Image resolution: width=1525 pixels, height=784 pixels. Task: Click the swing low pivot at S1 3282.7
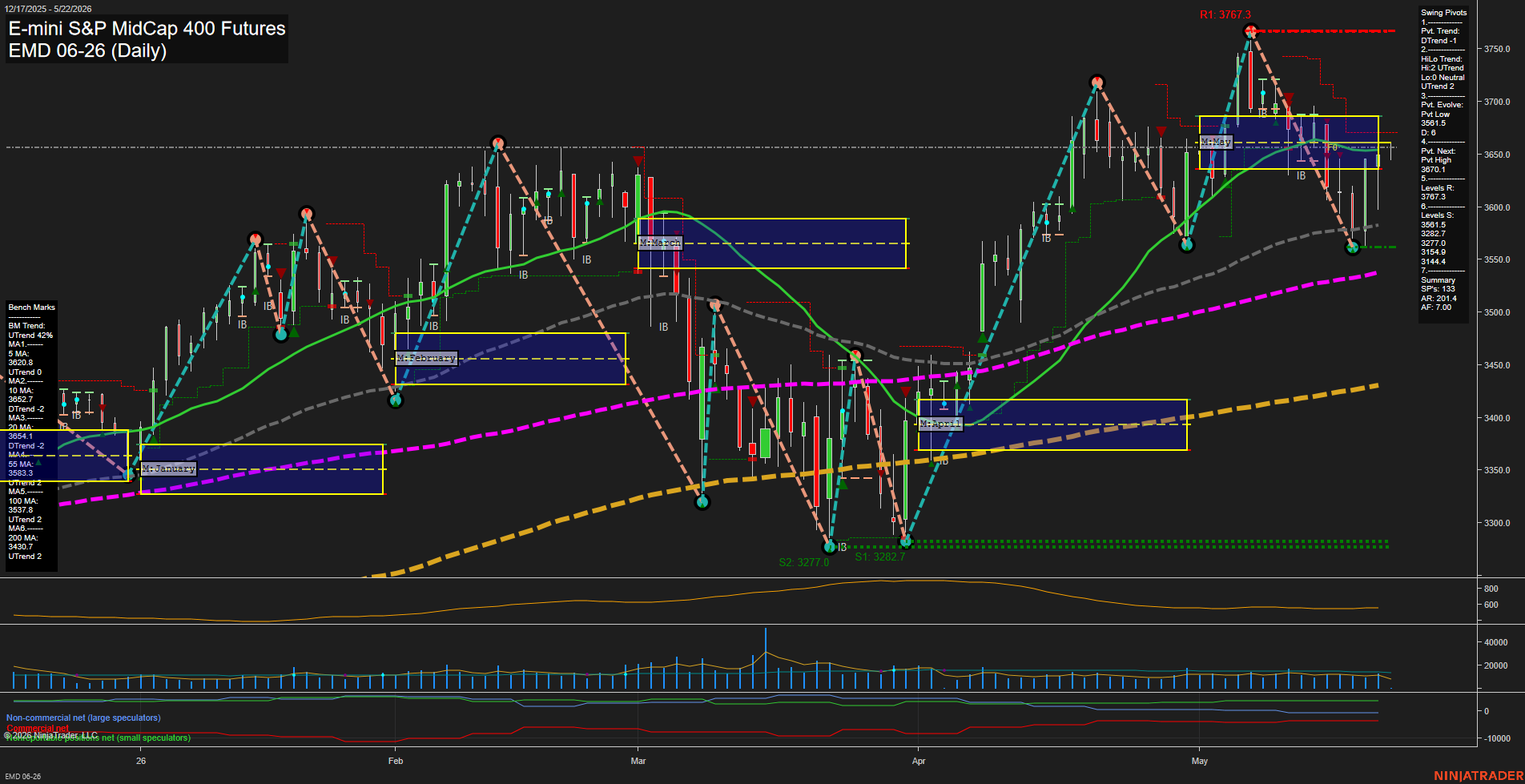coord(906,542)
